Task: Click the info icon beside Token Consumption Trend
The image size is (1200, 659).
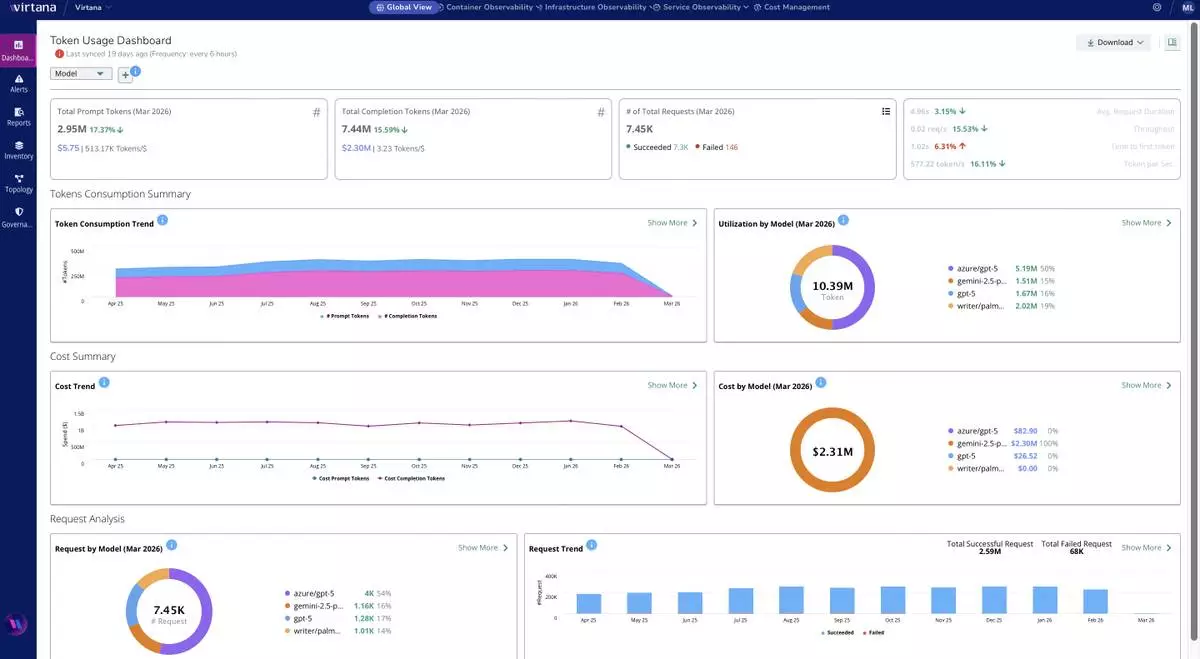Action: pyautogui.click(x=162, y=220)
